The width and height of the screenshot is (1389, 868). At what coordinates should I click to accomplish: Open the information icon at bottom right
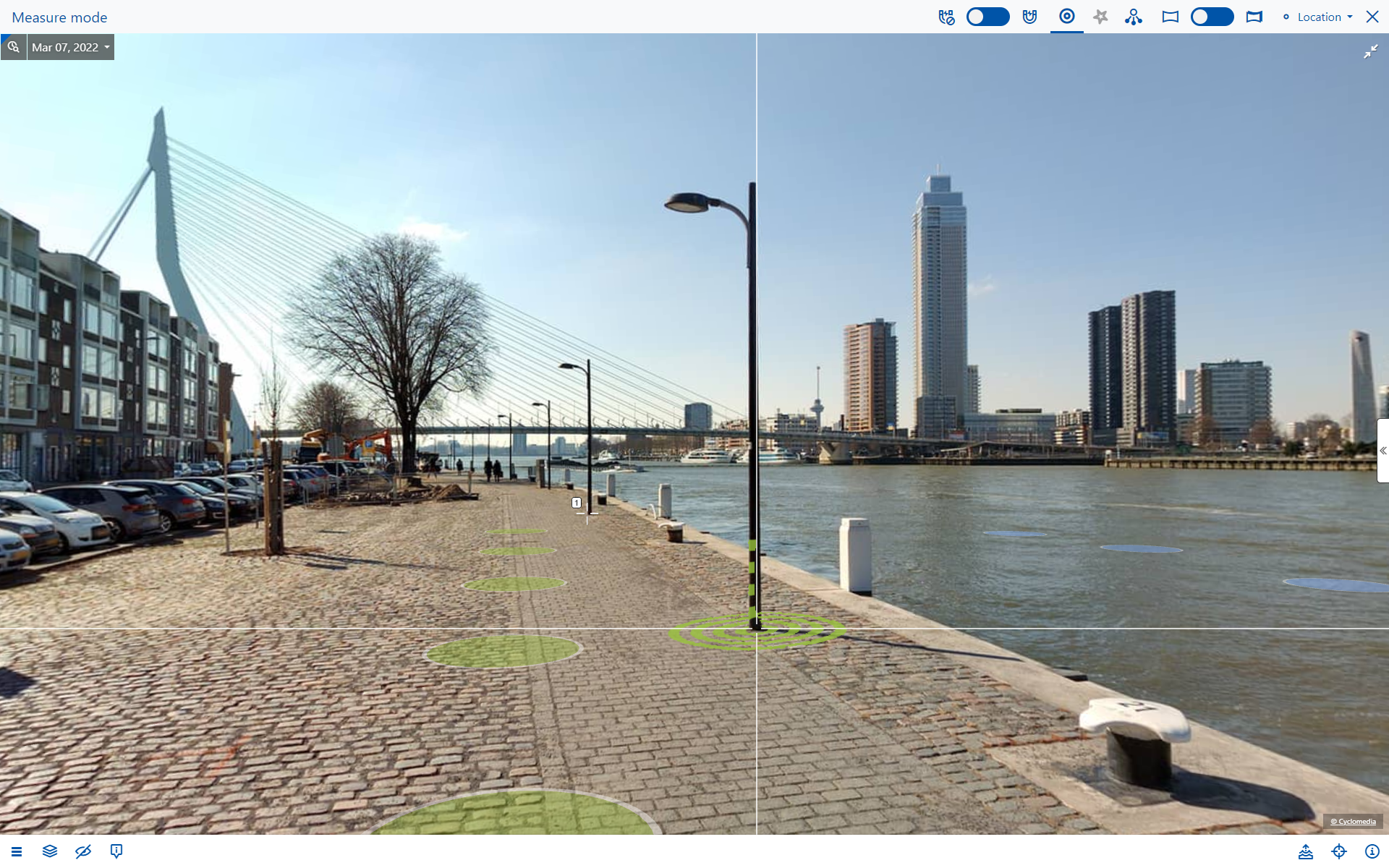click(1372, 851)
